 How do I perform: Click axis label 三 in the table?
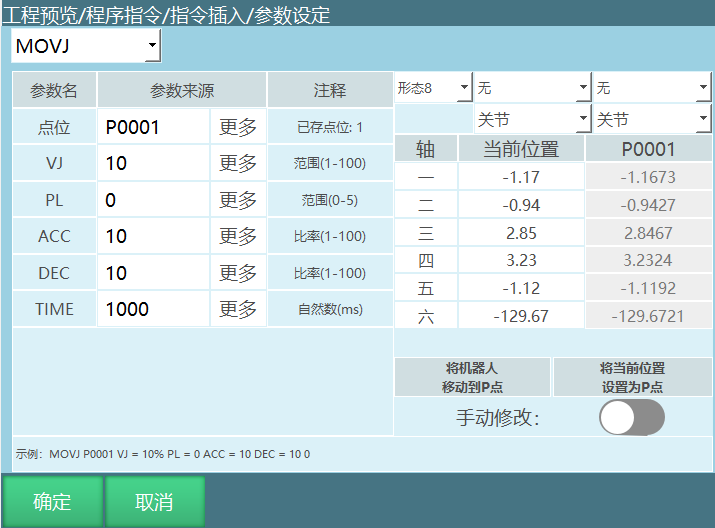pos(425,233)
